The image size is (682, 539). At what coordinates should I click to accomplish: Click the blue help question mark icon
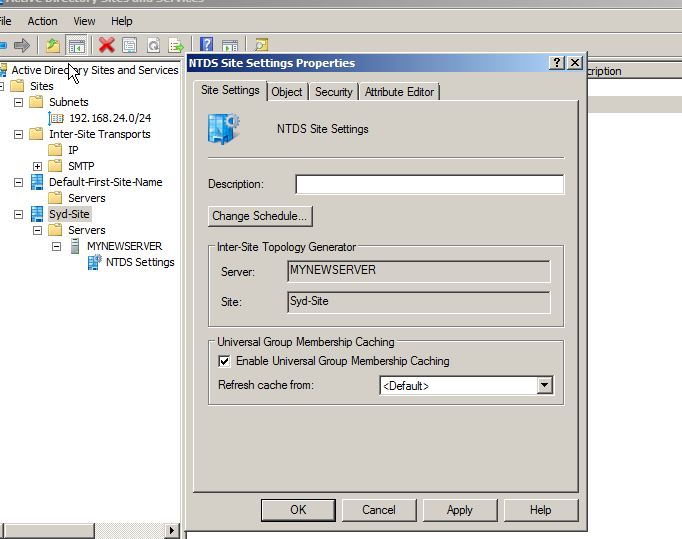207,44
